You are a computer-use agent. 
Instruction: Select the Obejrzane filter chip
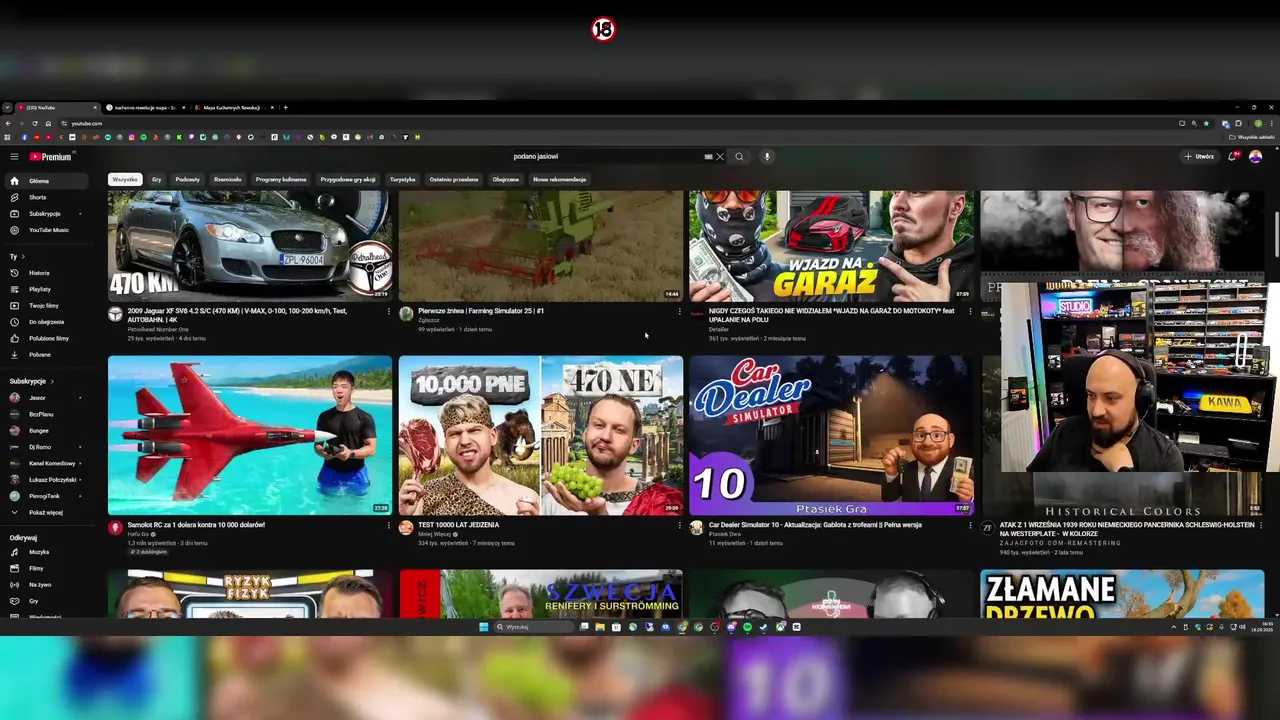pyautogui.click(x=506, y=179)
